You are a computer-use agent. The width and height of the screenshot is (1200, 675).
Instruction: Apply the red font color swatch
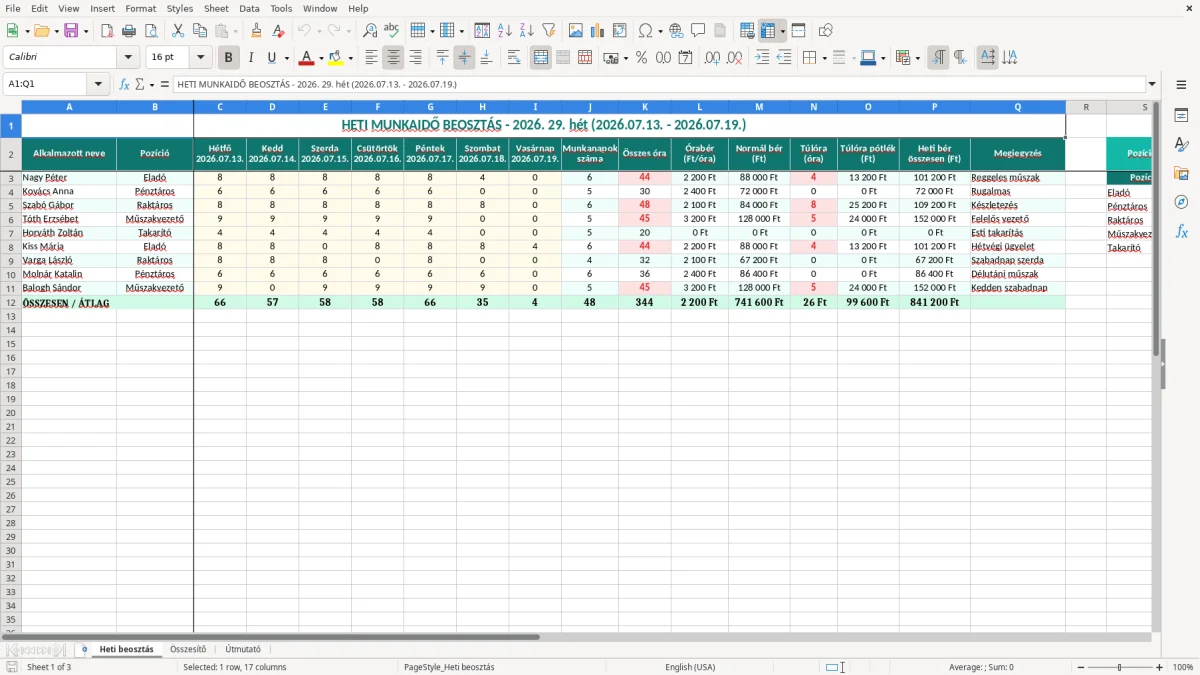coord(306,58)
